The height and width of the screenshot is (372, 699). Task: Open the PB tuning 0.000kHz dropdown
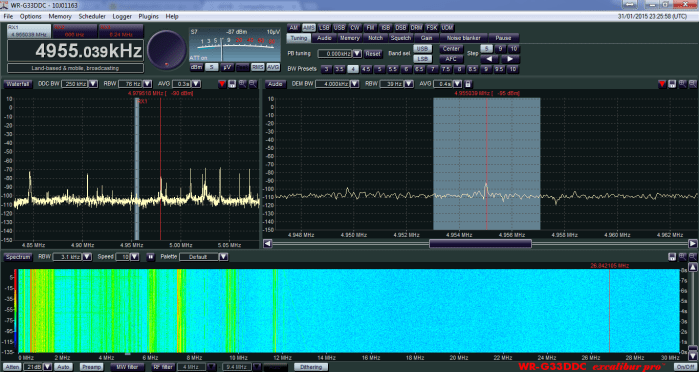357,54
